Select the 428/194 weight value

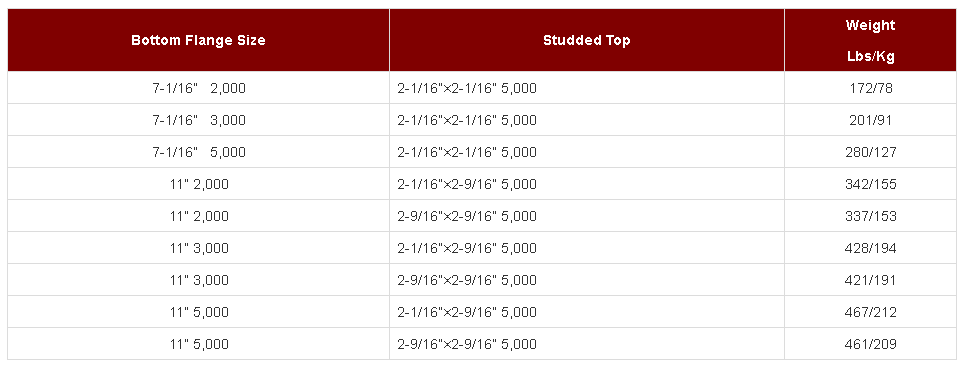pyautogui.click(x=870, y=249)
